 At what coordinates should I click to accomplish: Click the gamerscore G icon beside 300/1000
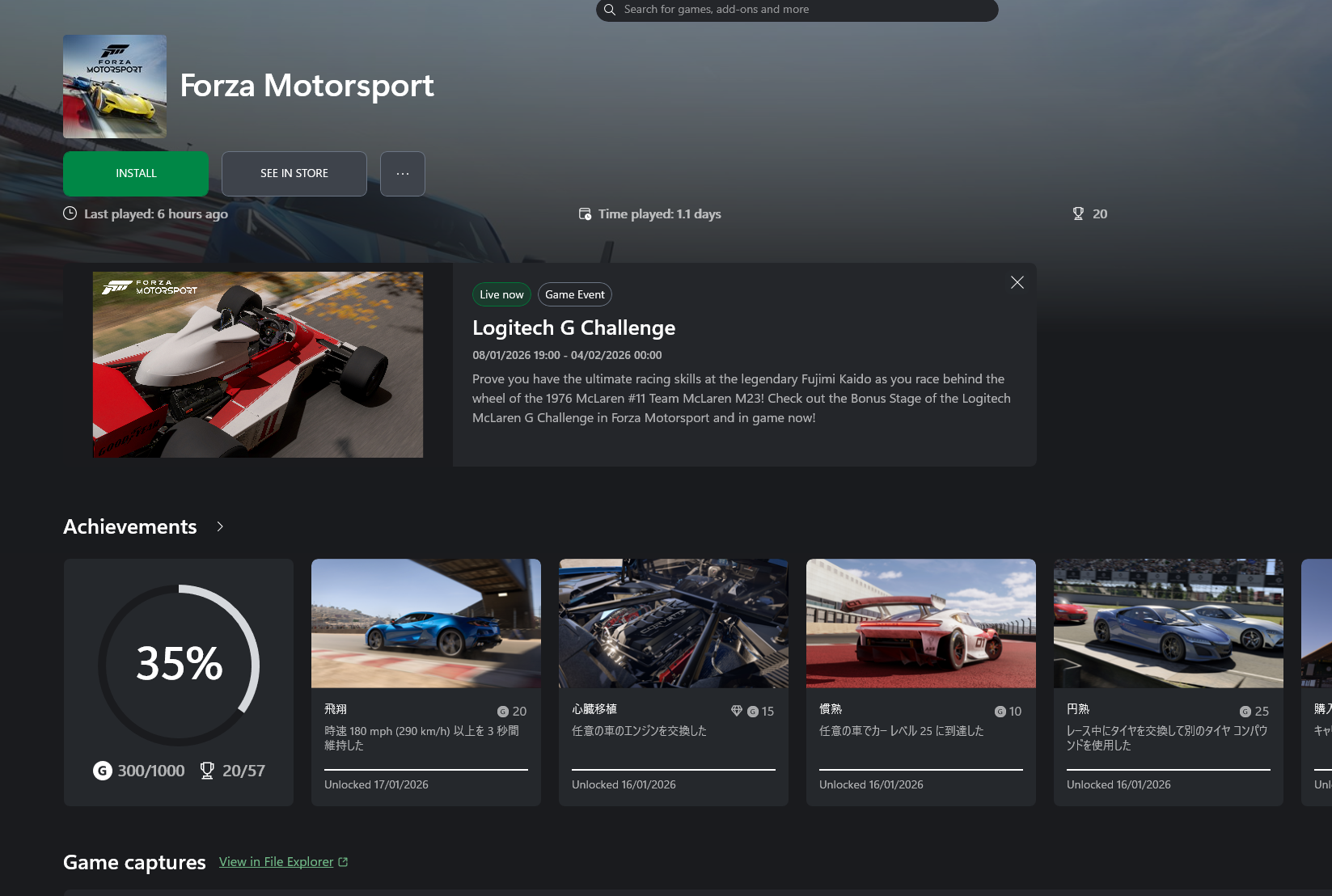[x=103, y=771]
